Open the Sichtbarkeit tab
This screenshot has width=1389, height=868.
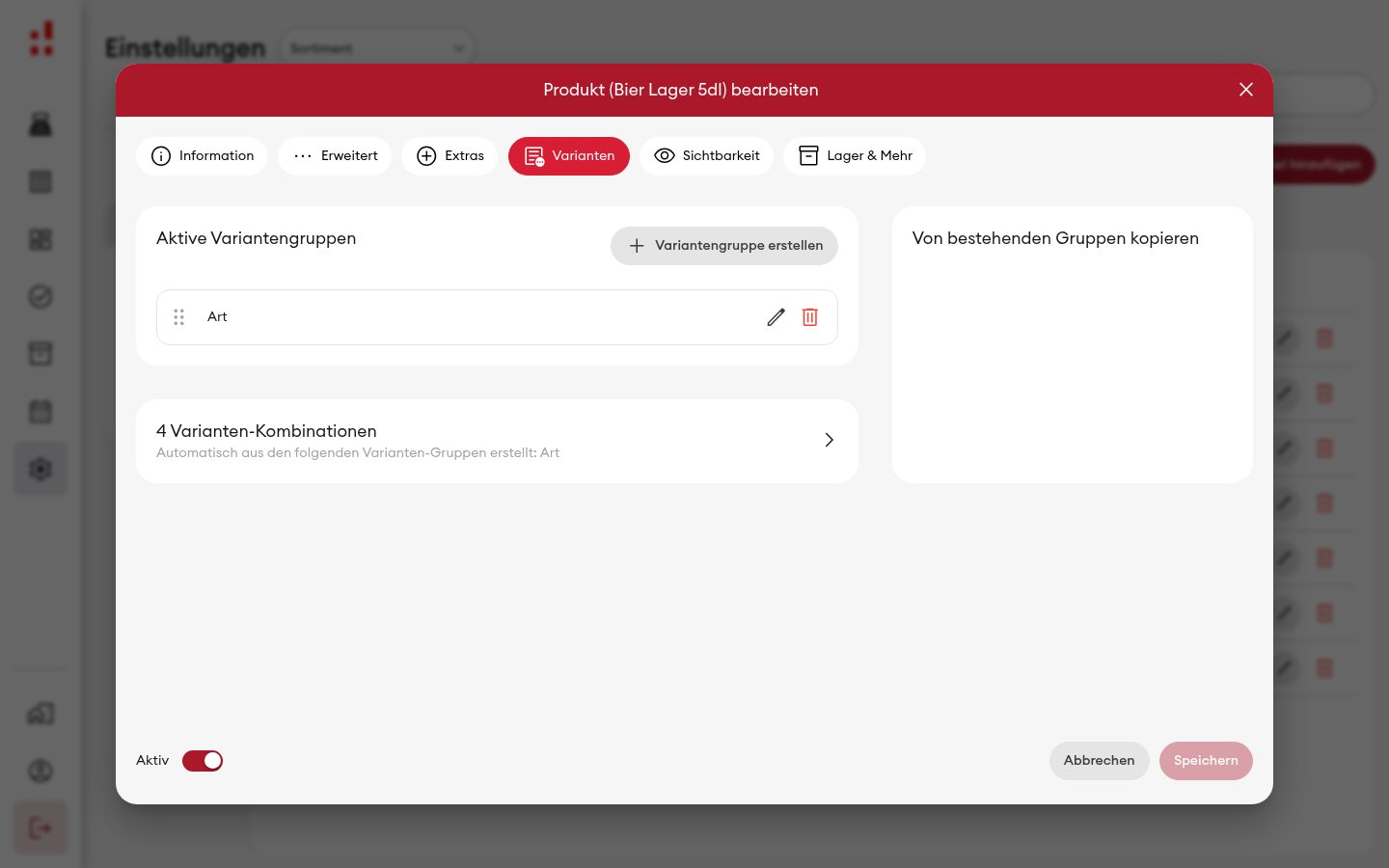tap(706, 156)
